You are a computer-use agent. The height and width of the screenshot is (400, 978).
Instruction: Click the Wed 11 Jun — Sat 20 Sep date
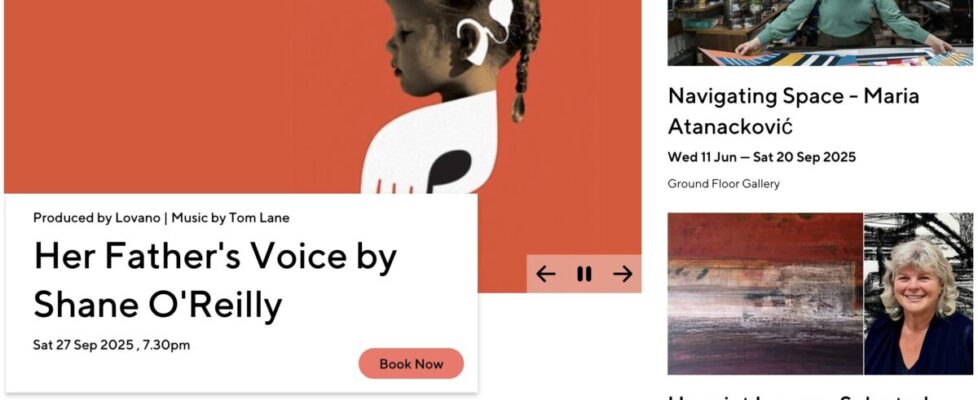click(x=762, y=157)
